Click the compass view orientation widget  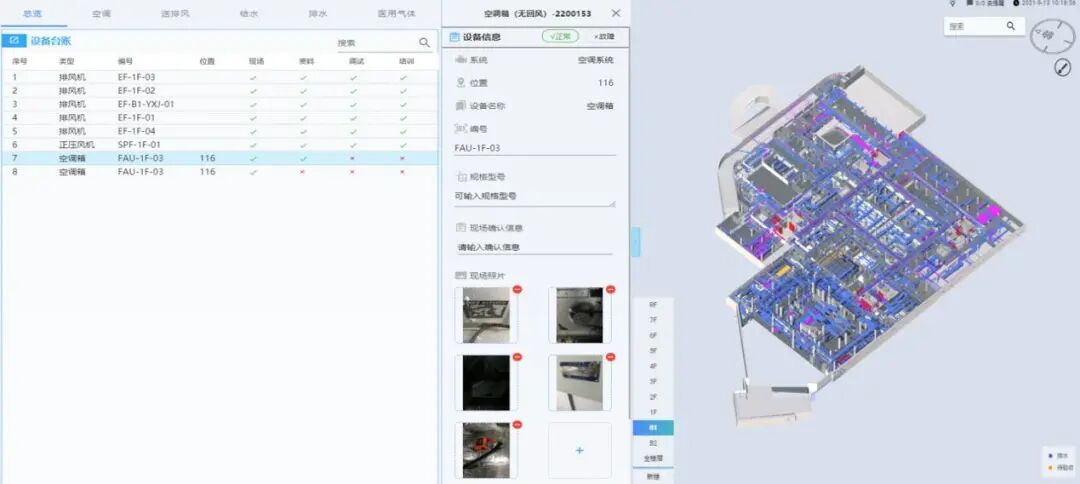coord(1052,36)
